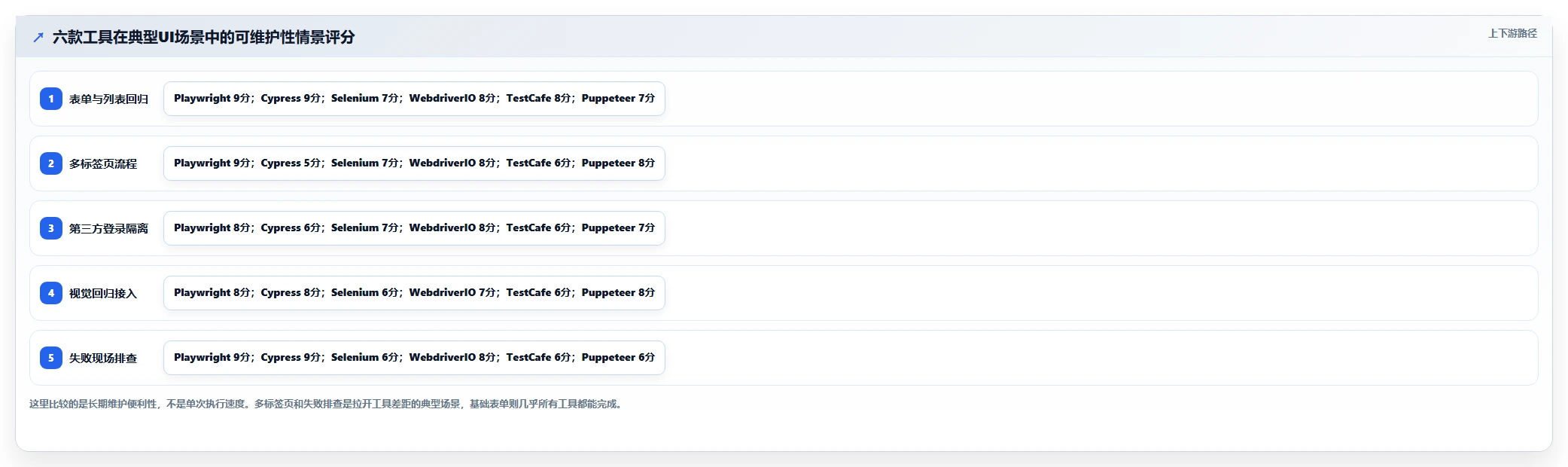This screenshot has width=1568, height=467.
Task: Click the empty area of the 多标签页流程 row
Action: [x=1099, y=163]
